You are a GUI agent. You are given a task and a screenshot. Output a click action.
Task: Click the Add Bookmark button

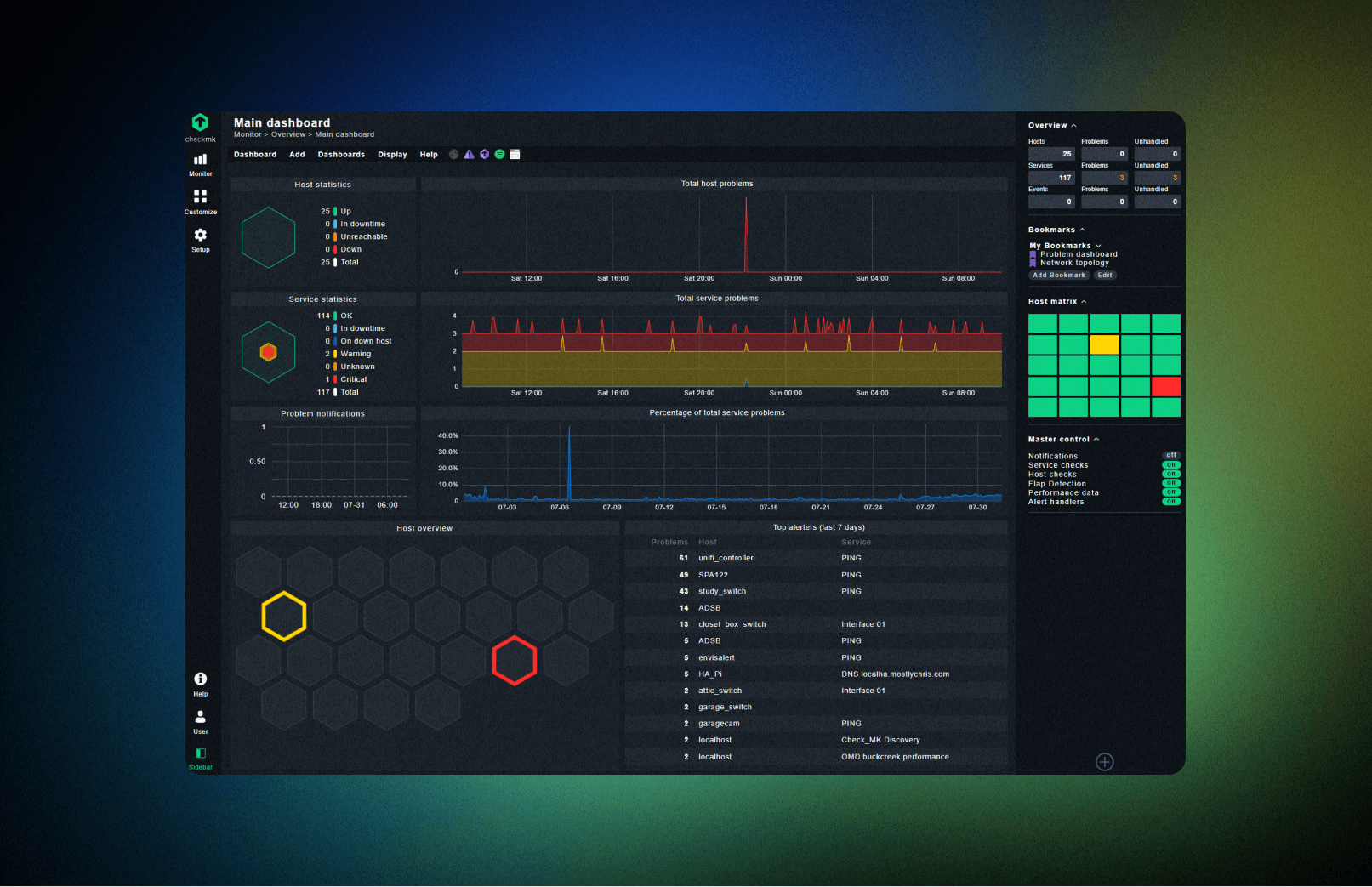[x=1059, y=276]
